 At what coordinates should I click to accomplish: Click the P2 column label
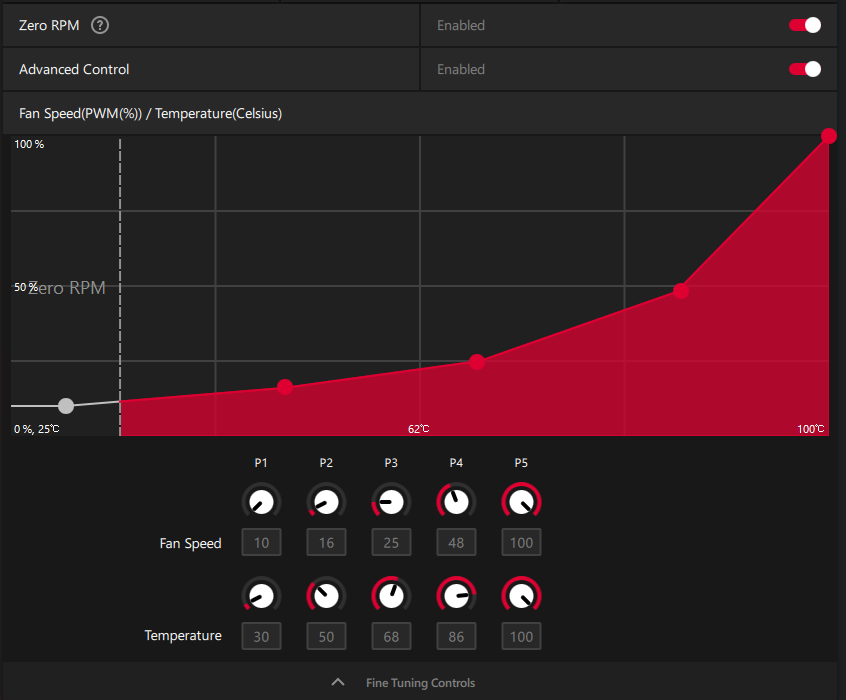[x=326, y=463]
